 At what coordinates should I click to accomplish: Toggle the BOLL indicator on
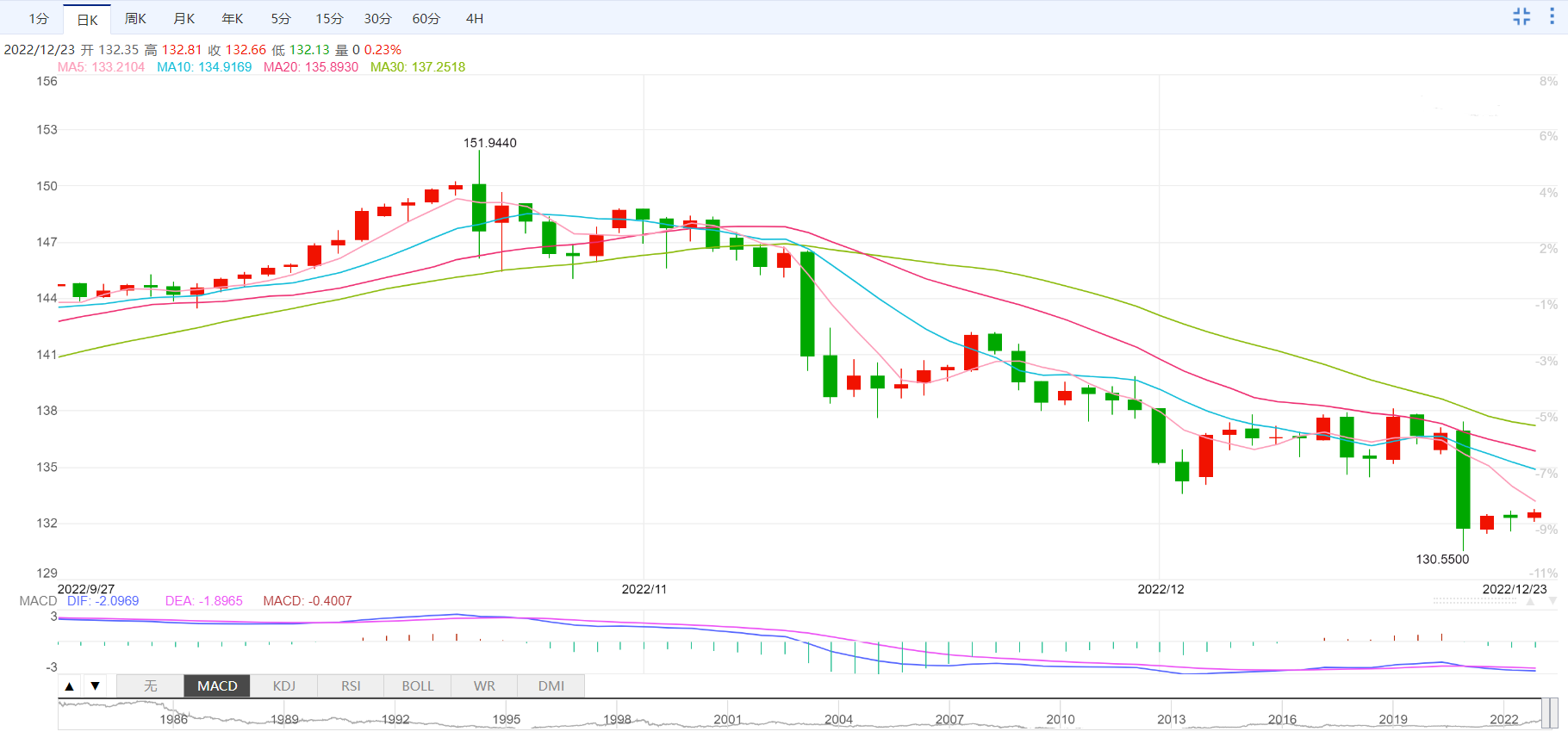[x=418, y=686]
